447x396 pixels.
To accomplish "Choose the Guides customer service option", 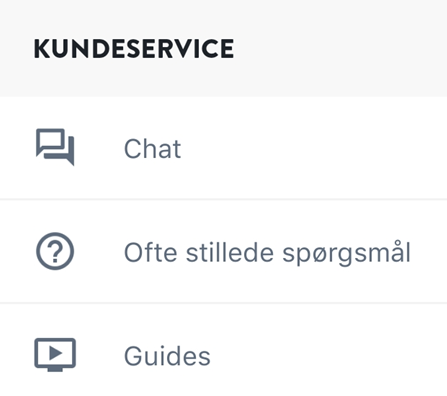I will click(x=223, y=350).
